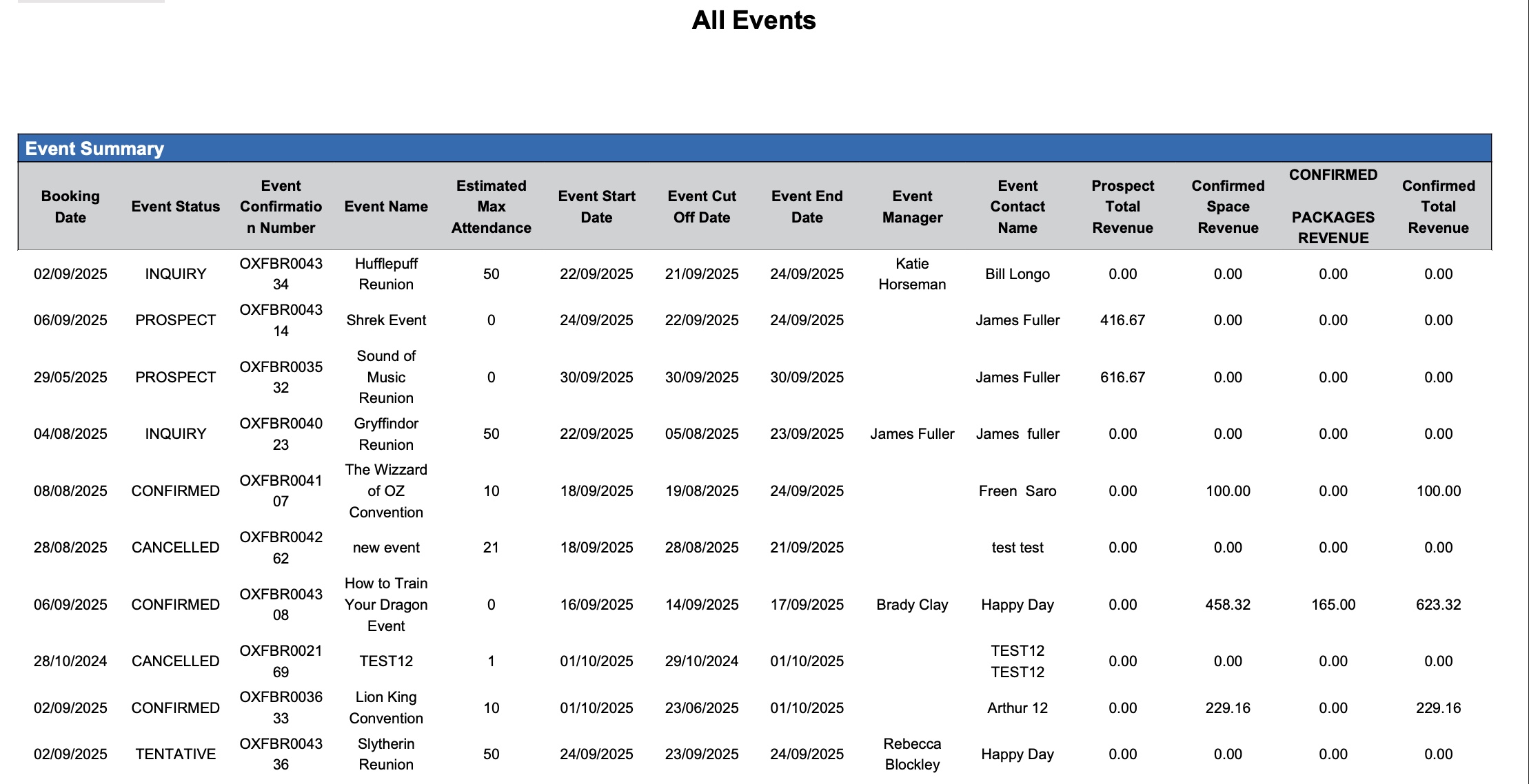Click the All Events report title
The width and height of the screenshot is (1529, 784).
753,21
